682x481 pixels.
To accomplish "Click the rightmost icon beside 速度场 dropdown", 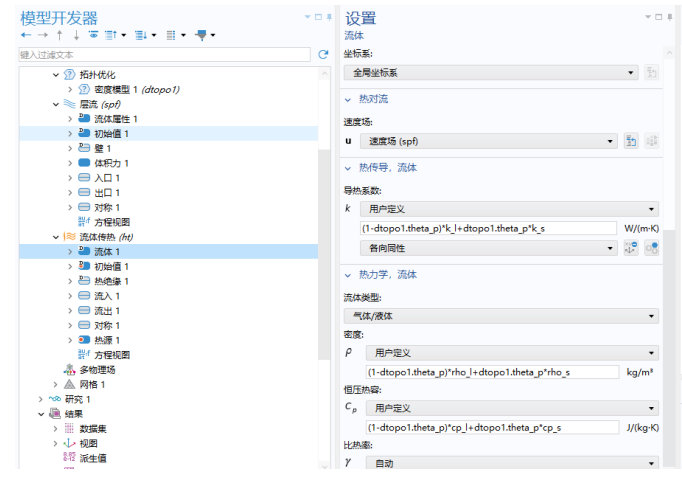I will (652, 141).
